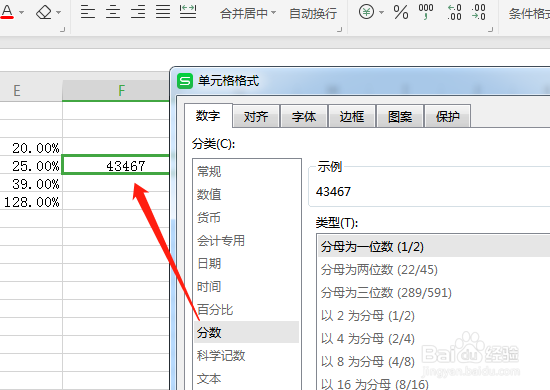Select 常规 category
The height and width of the screenshot is (390, 550).
pos(246,172)
